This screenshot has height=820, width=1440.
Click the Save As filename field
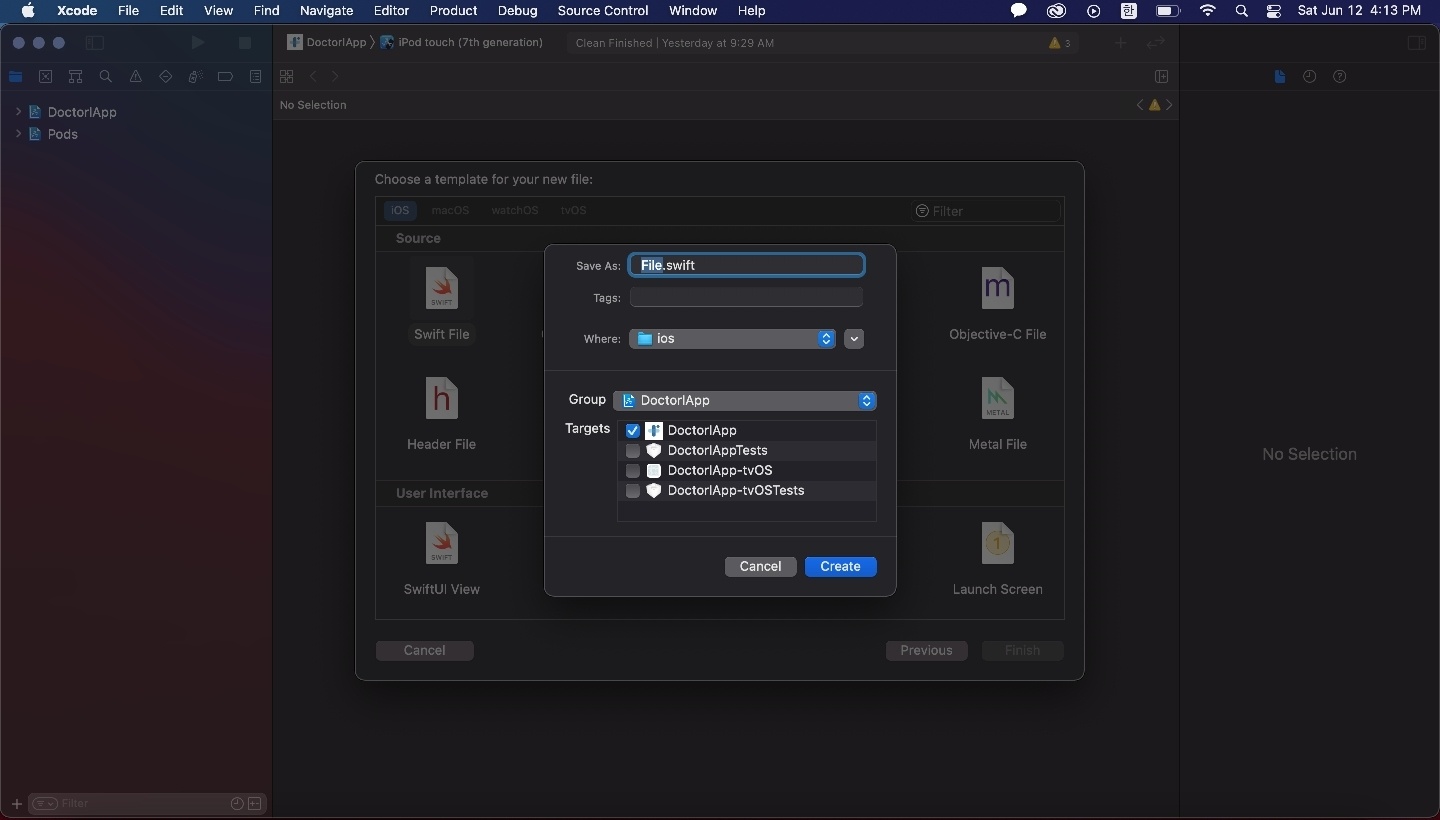tap(746, 265)
